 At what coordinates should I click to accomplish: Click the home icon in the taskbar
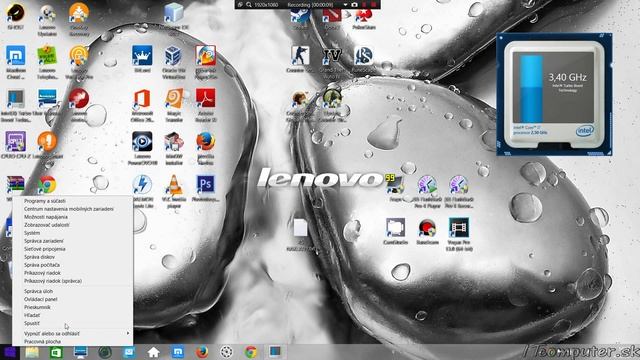pos(153,352)
